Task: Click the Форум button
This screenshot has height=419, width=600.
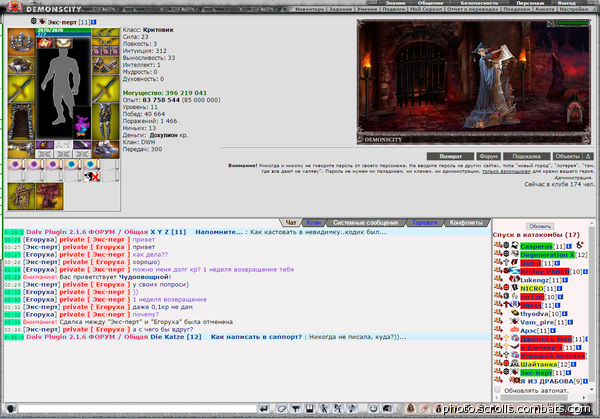Action: pos(488,156)
